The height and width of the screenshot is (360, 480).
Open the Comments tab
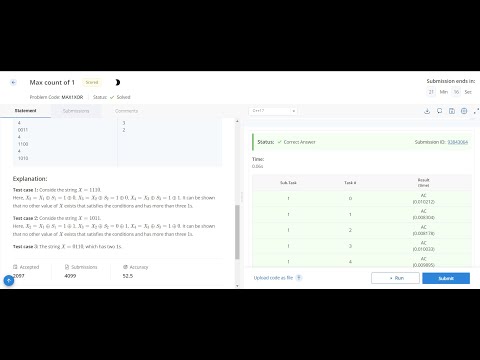[126, 111]
